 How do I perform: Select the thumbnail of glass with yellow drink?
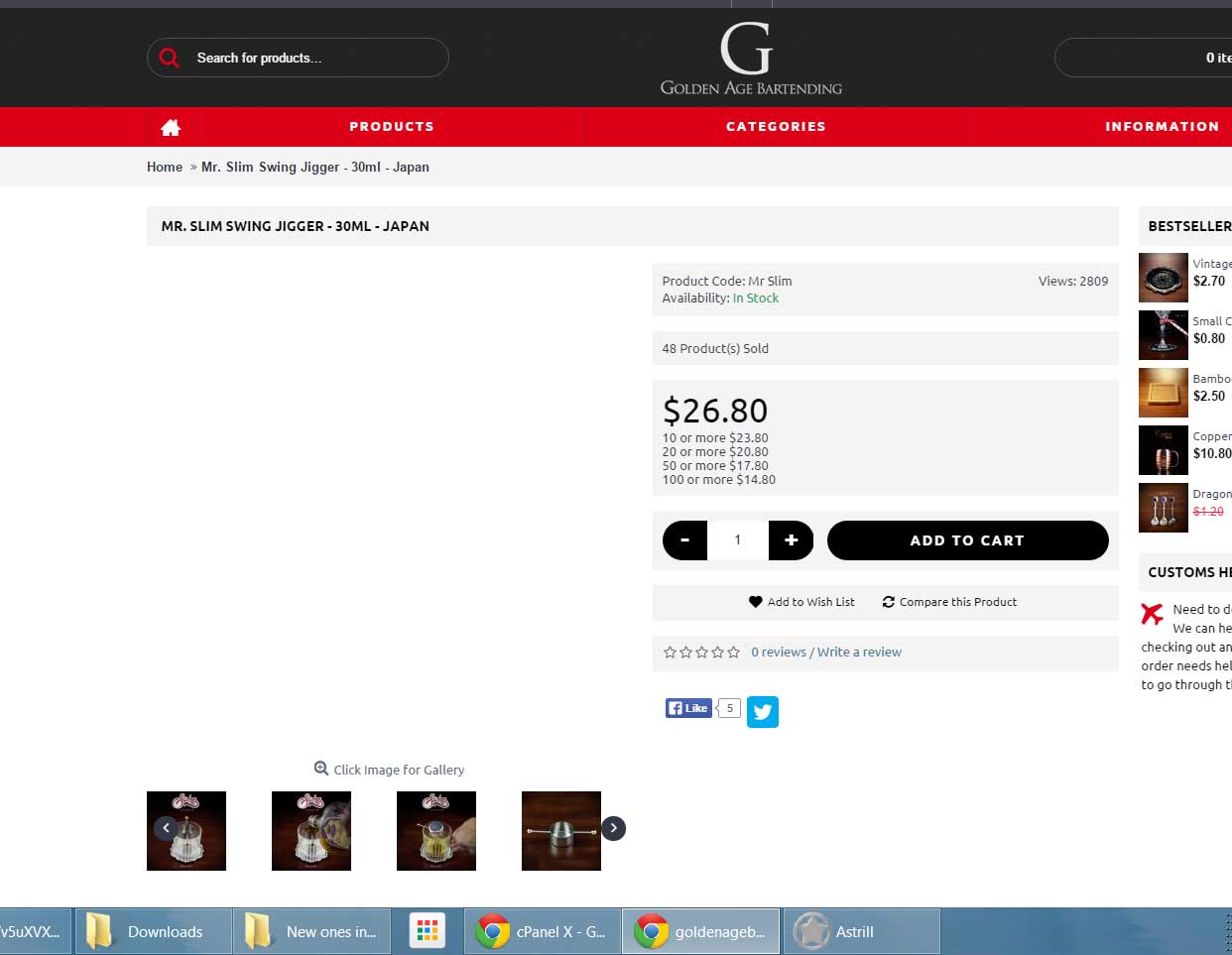(x=436, y=831)
